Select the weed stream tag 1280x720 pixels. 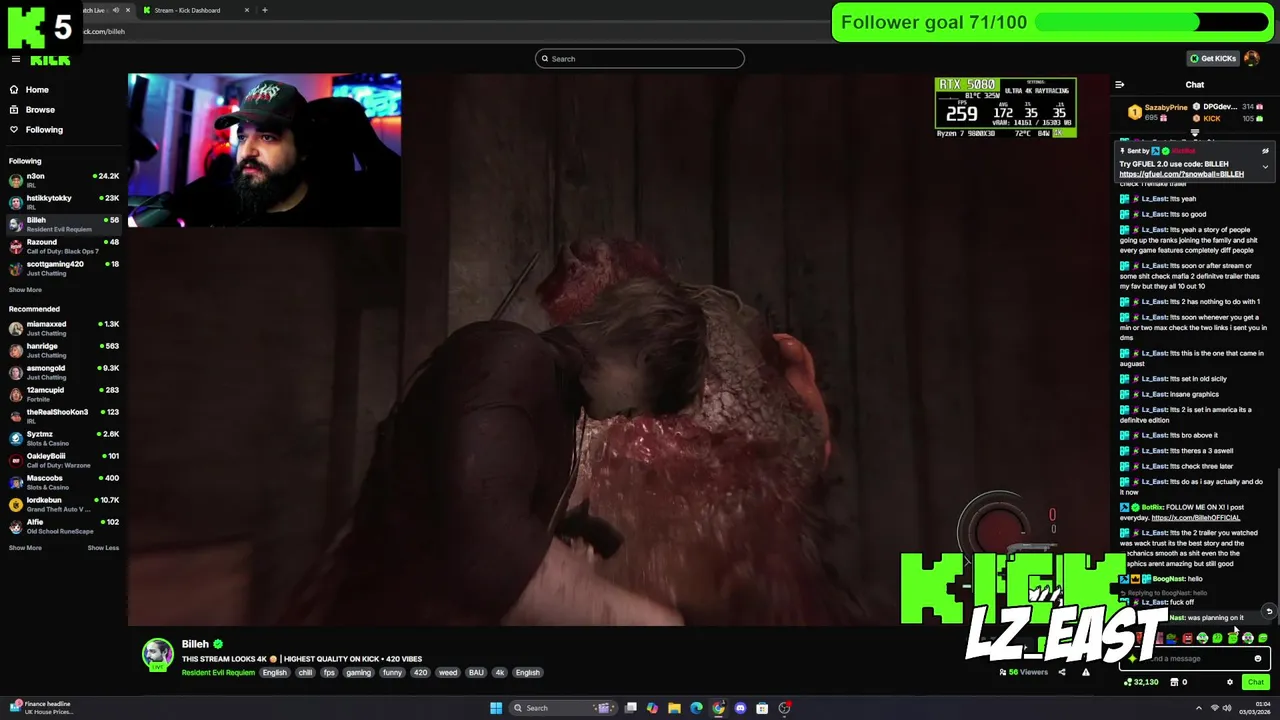[448, 673]
